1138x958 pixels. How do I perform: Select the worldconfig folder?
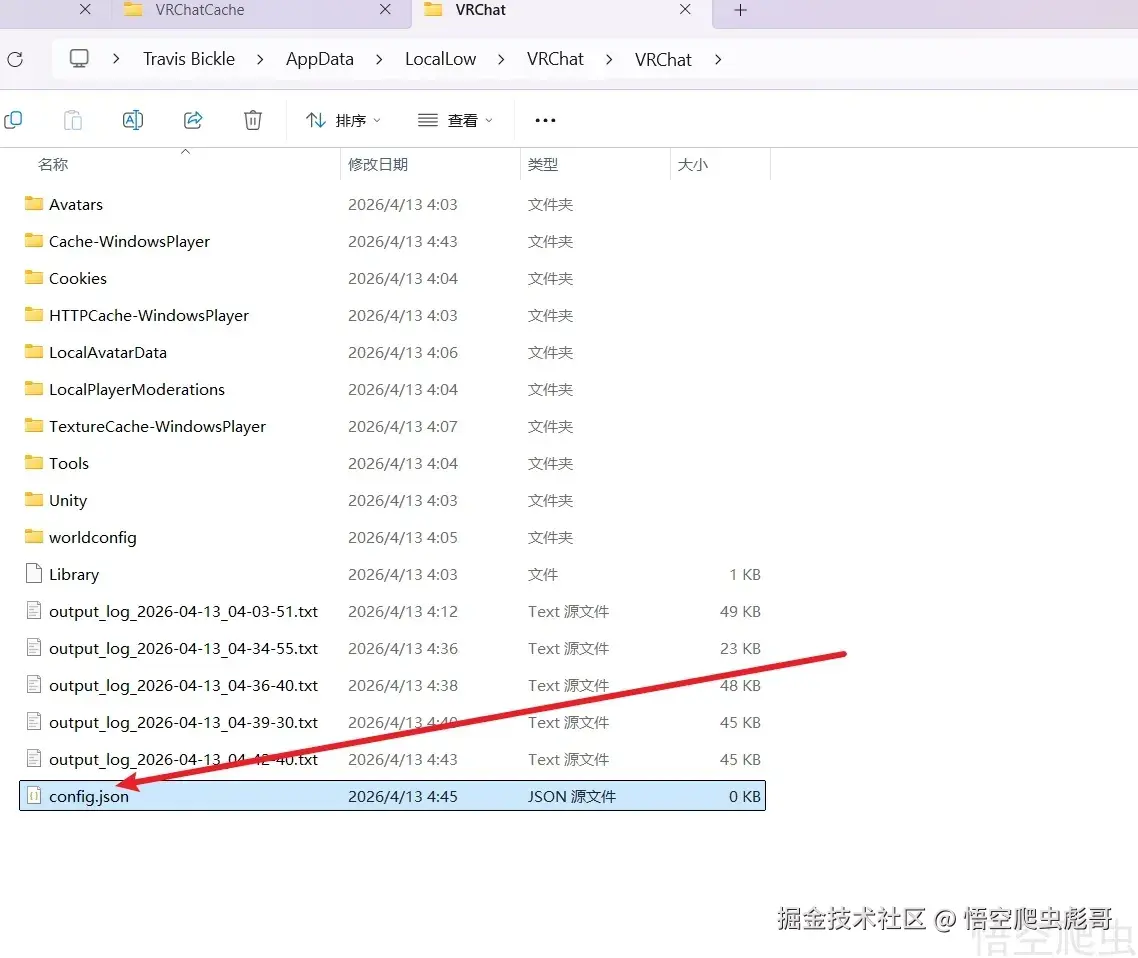(x=392, y=538)
